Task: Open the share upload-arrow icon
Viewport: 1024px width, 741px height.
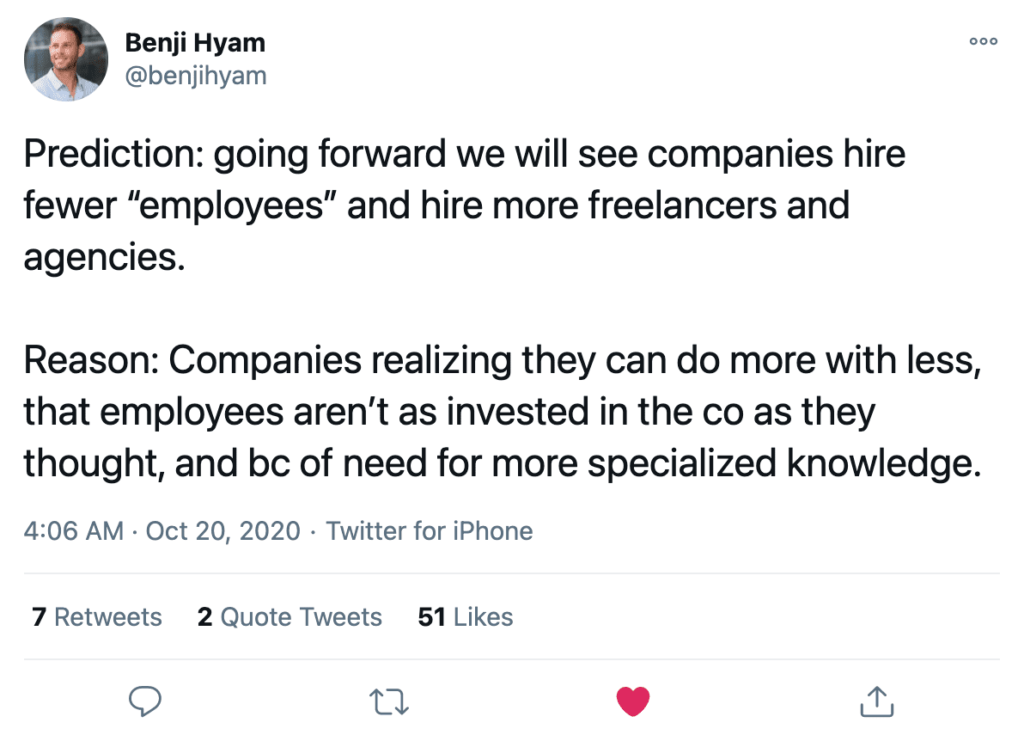Action: pyautogui.click(x=876, y=702)
